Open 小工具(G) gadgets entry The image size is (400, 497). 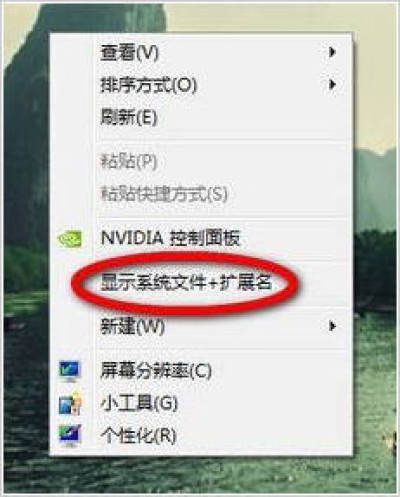tap(200, 403)
